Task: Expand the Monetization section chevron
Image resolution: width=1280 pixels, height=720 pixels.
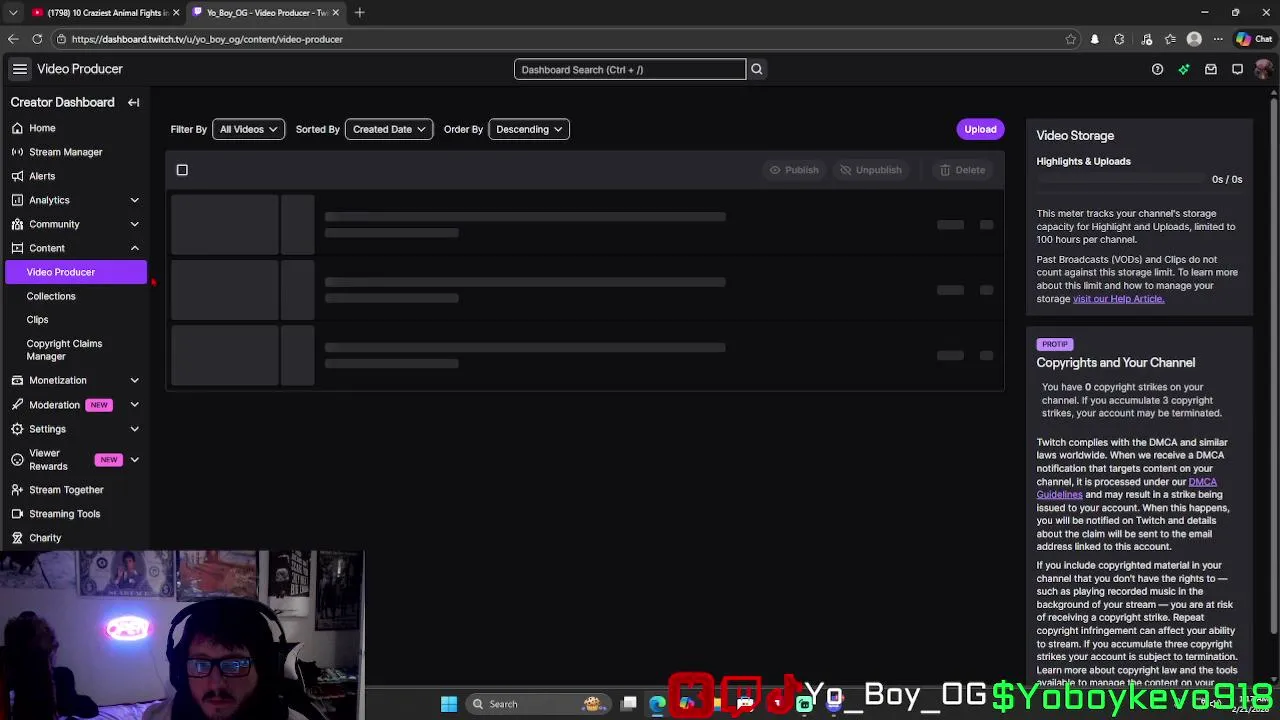Action: tap(134, 380)
